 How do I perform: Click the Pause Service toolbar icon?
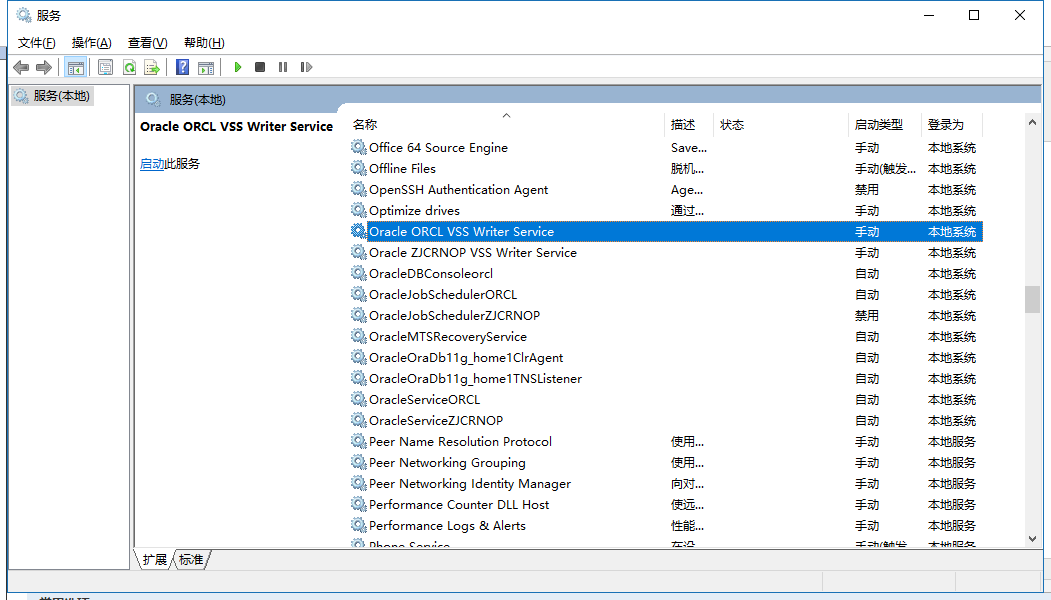click(x=283, y=67)
